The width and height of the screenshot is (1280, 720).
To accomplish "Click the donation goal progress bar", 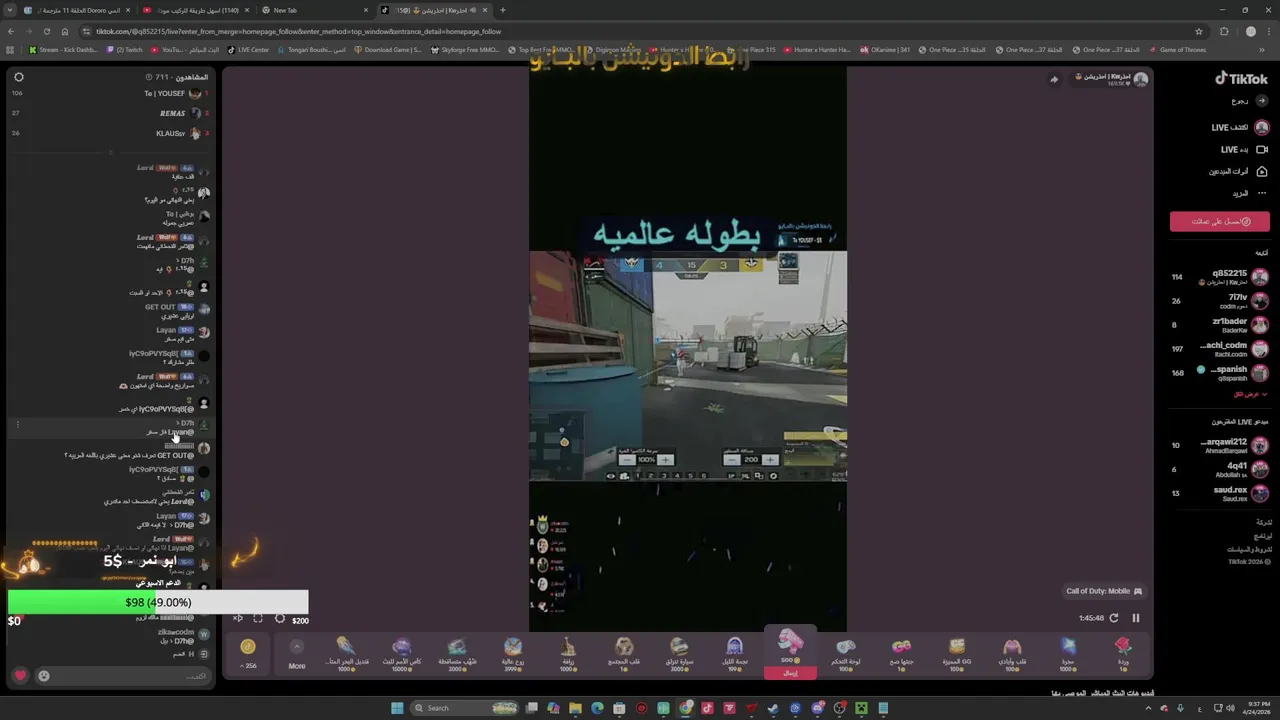I will tap(158, 602).
